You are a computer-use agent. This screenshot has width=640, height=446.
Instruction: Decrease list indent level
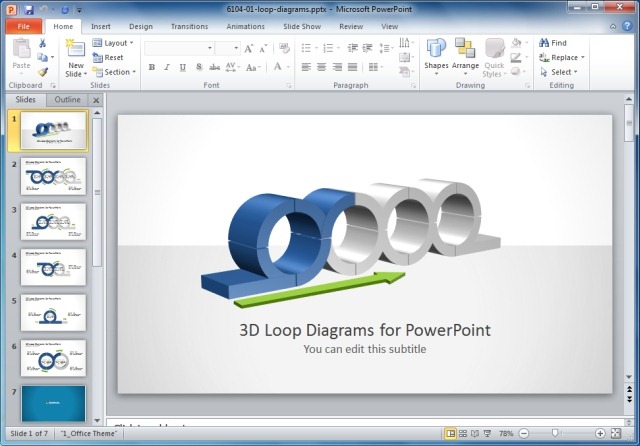click(352, 48)
